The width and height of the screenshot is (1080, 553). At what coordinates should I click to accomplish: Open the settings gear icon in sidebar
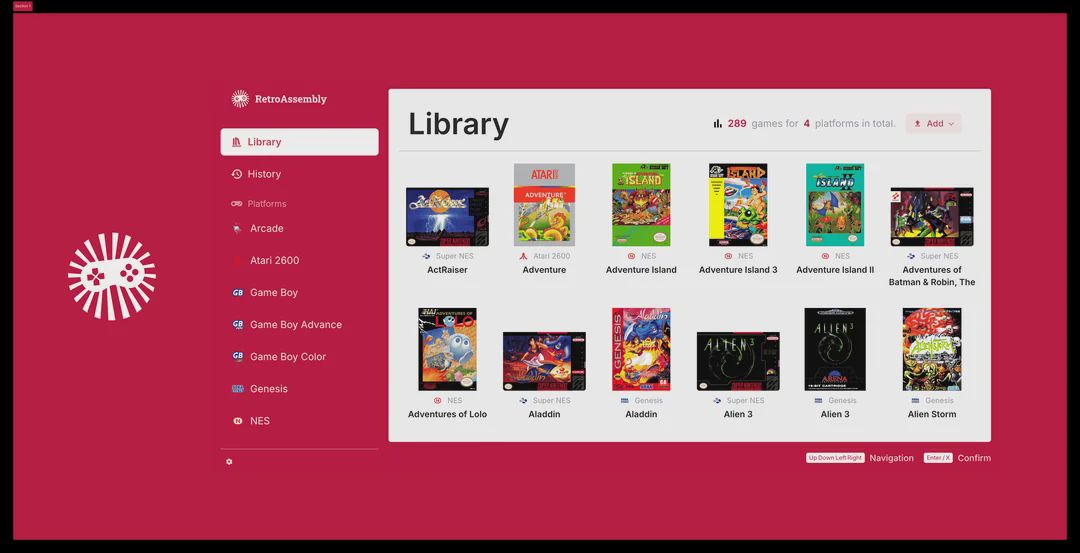[x=229, y=462]
